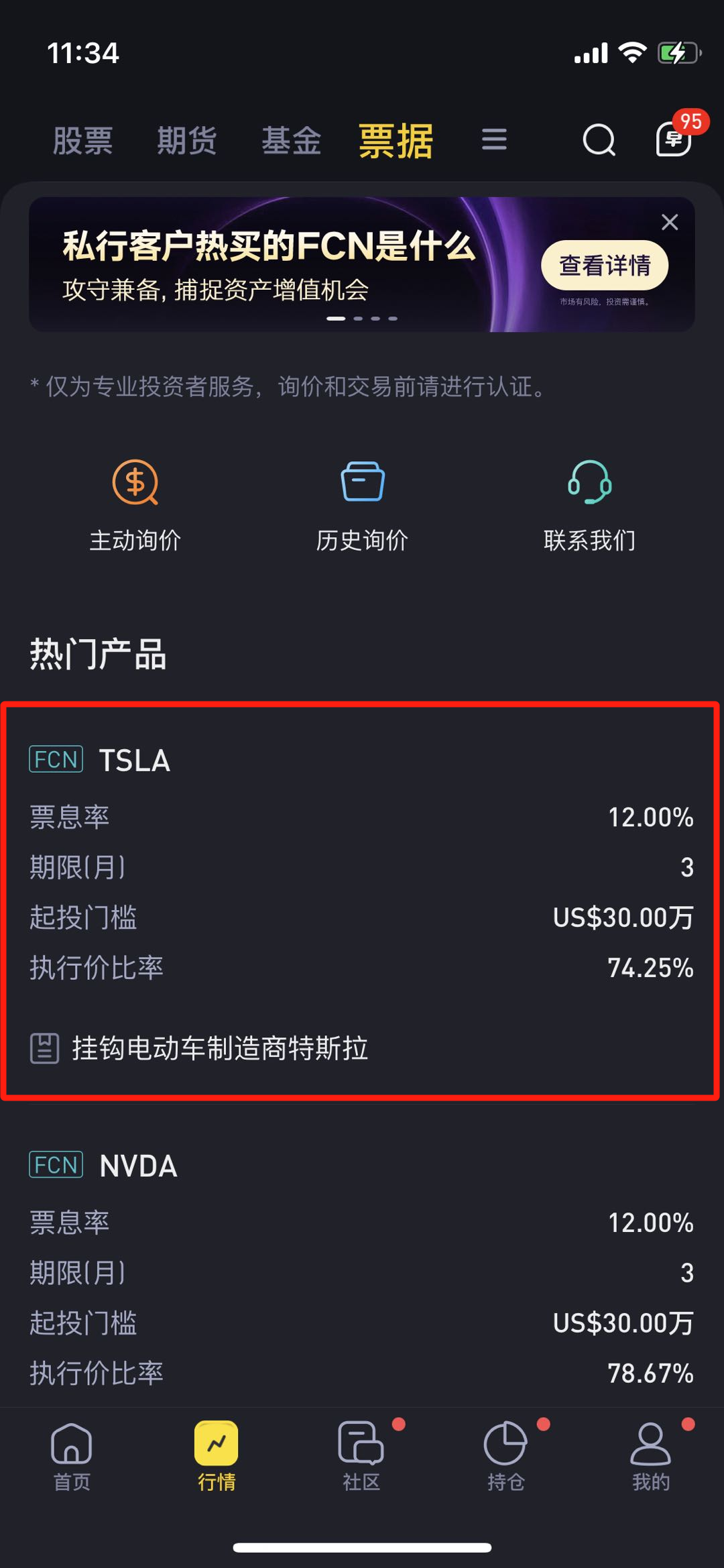The image size is (724, 1568).
Task: Switch to the 股票 tab
Action: pos(83,141)
